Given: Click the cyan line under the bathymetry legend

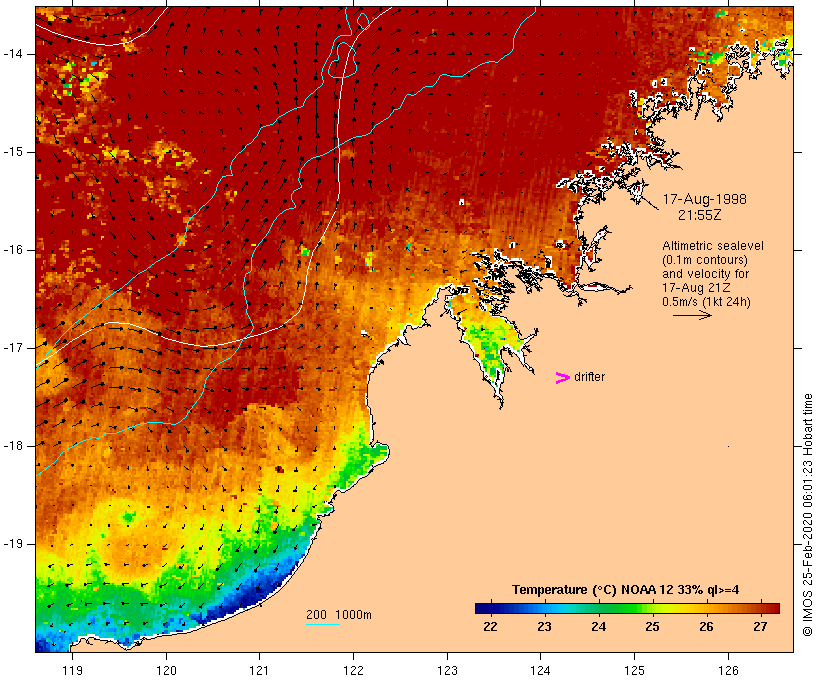Looking at the screenshot, I should 323,624.
